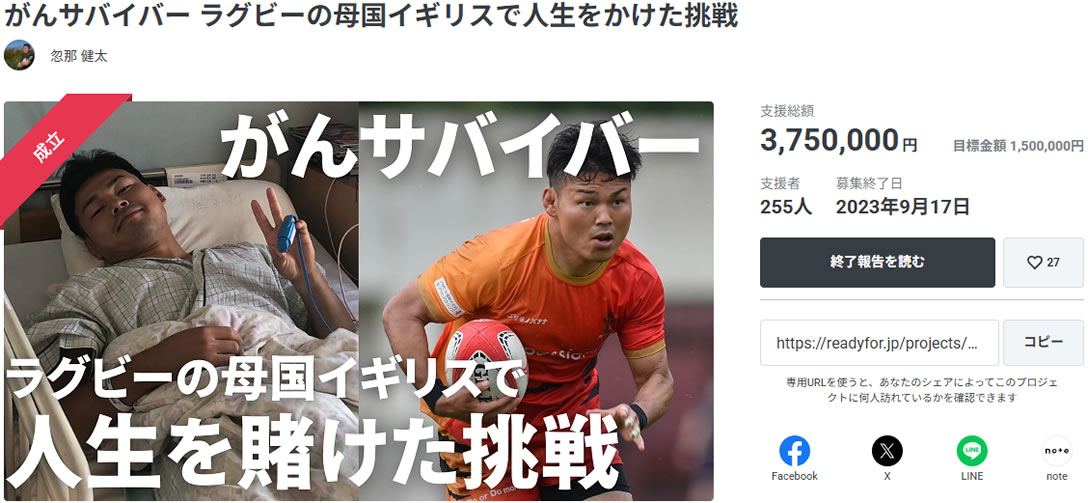Share project on Facebook icon
This screenshot has width=1088, height=503.
(794, 451)
